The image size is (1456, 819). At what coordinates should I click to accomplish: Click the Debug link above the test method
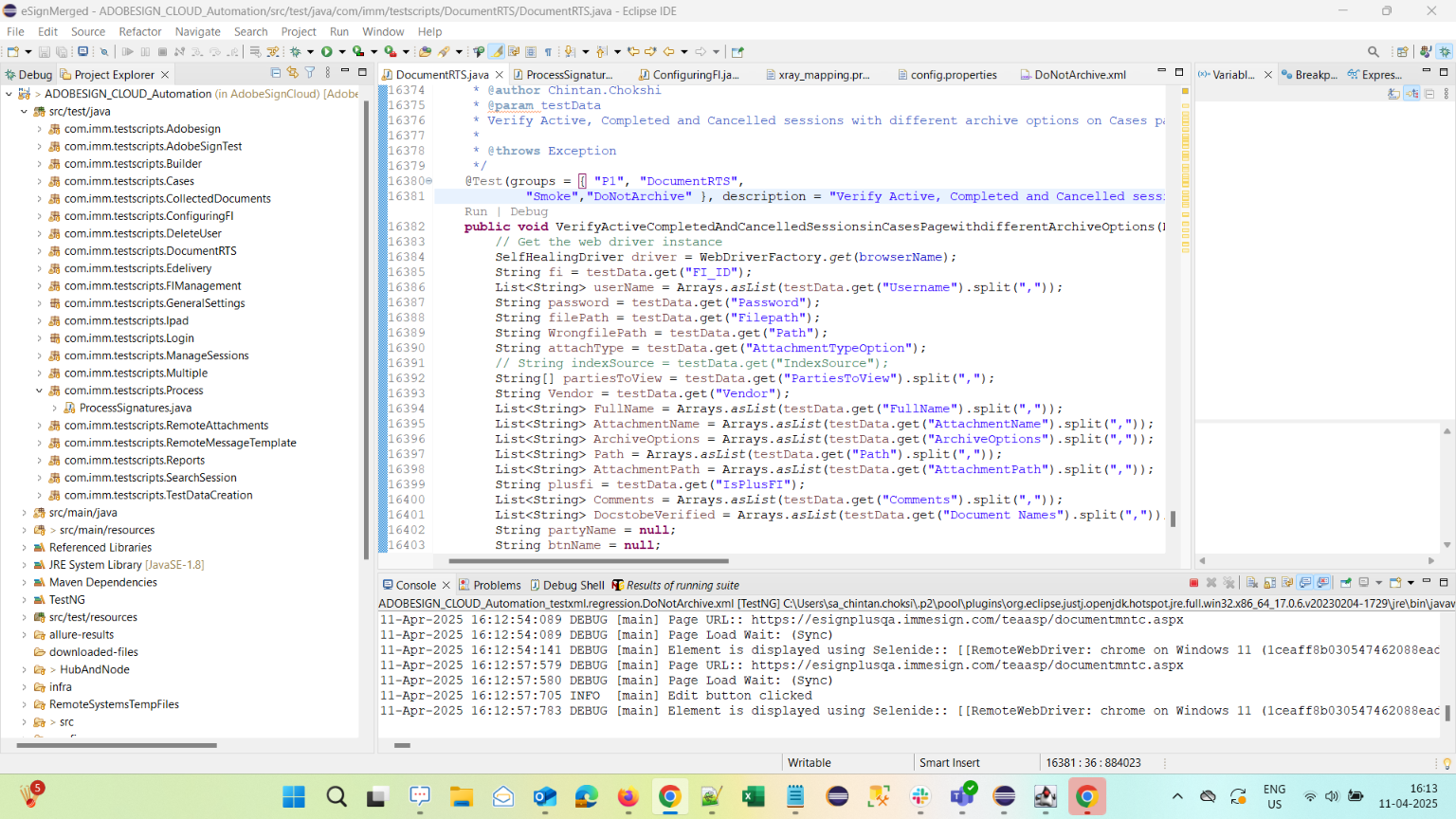click(528, 211)
